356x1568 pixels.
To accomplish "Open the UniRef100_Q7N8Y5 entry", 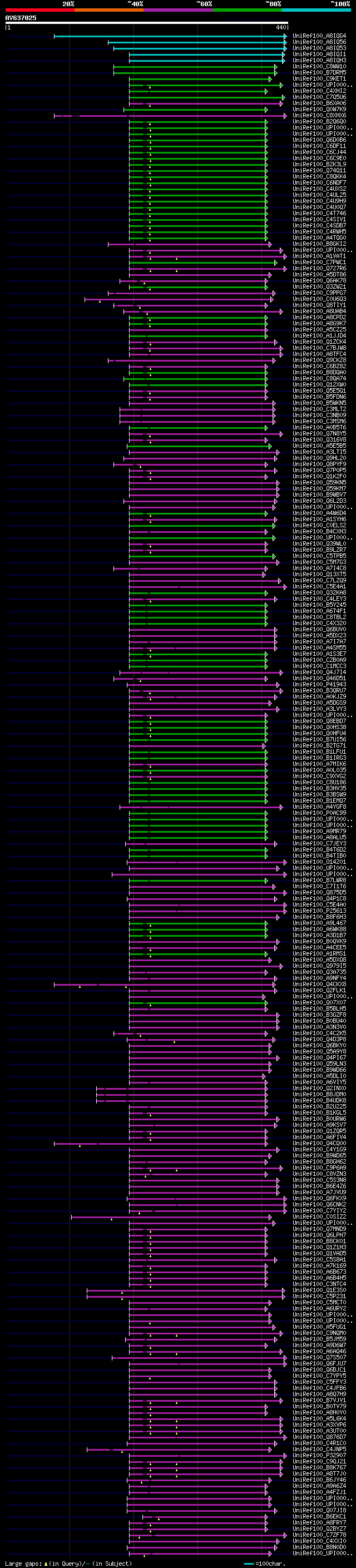I will (319, 433).
